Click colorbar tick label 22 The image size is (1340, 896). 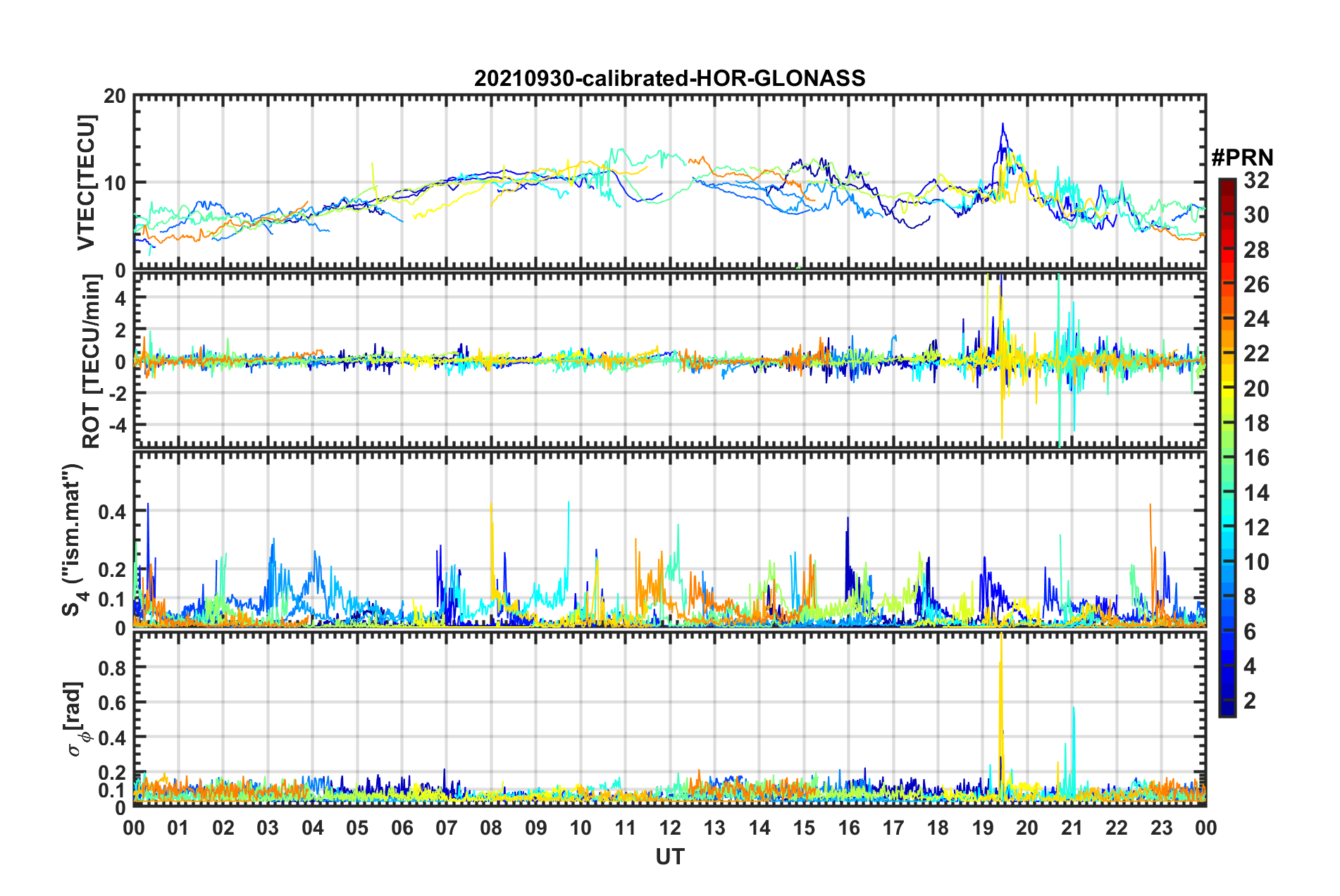click(1256, 354)
